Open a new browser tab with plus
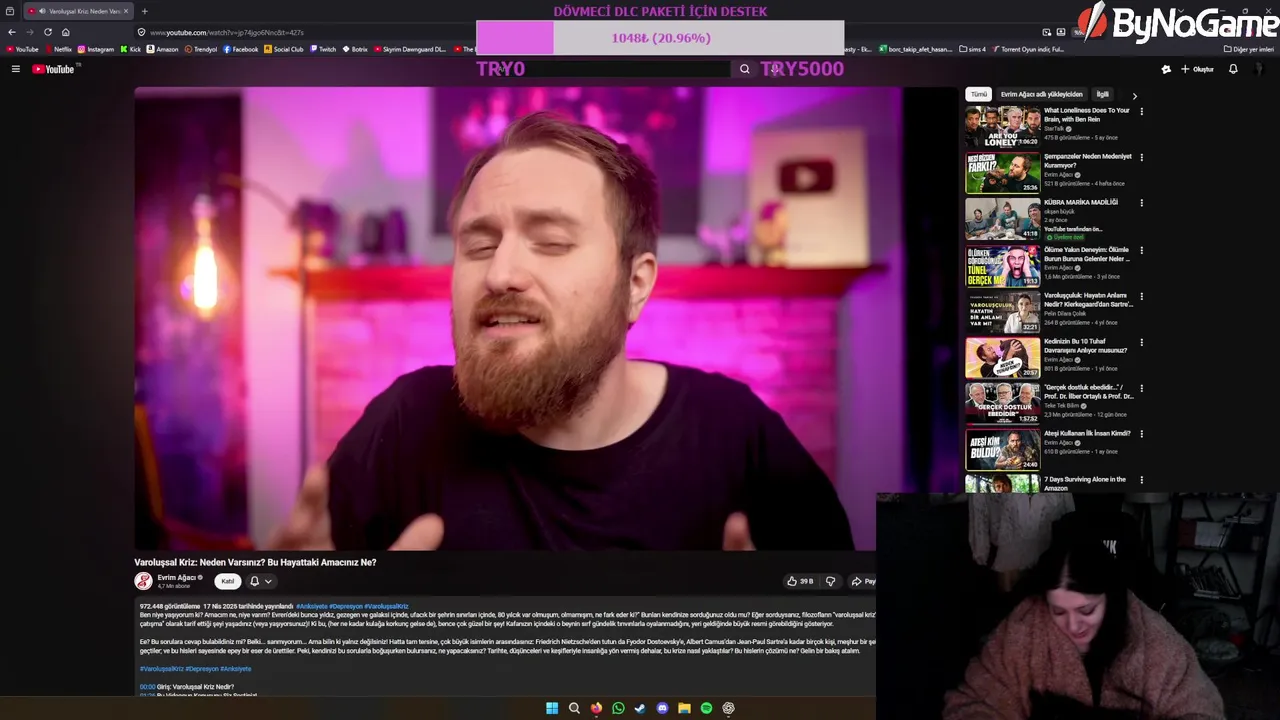 144,11
